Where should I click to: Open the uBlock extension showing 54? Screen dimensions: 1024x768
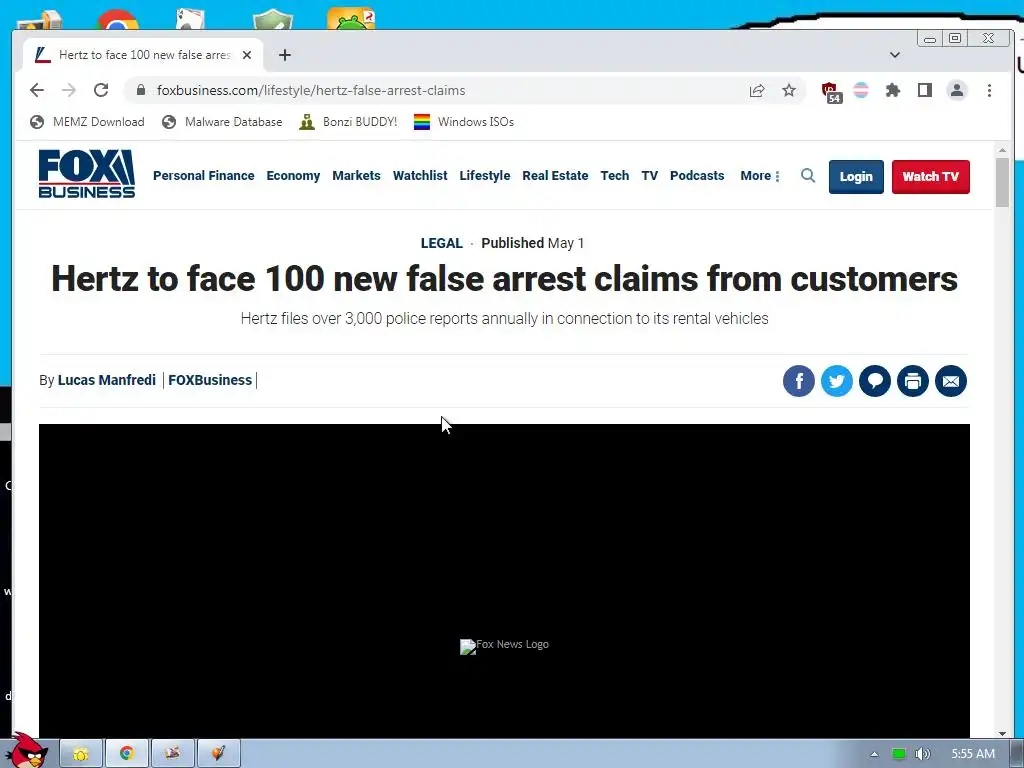831,92
